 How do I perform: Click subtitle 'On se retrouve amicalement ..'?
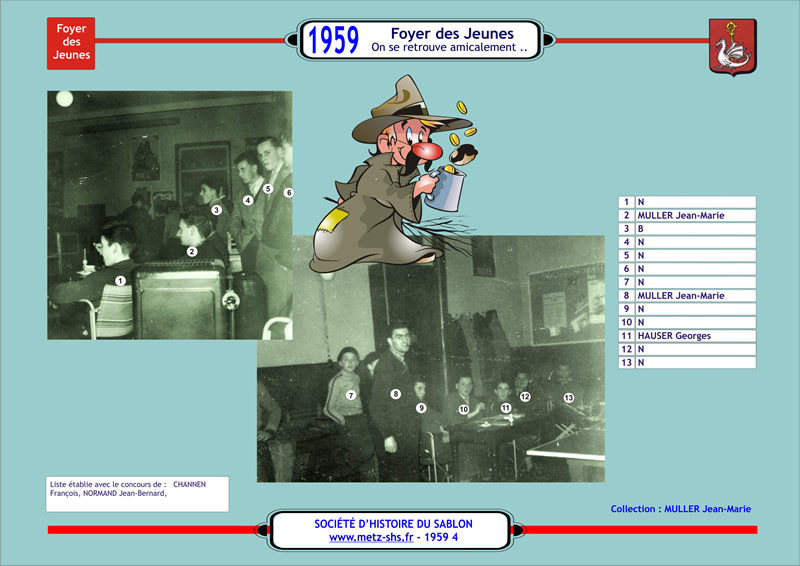[449, 47]
